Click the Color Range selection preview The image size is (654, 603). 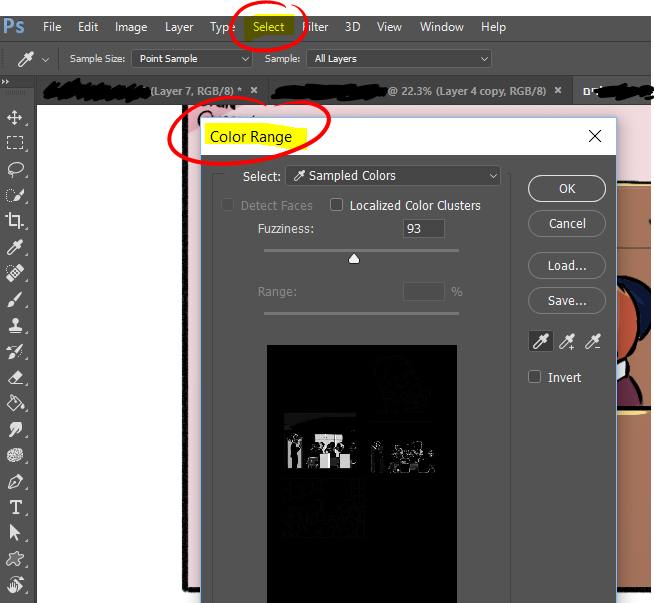(x=362, y=473)
